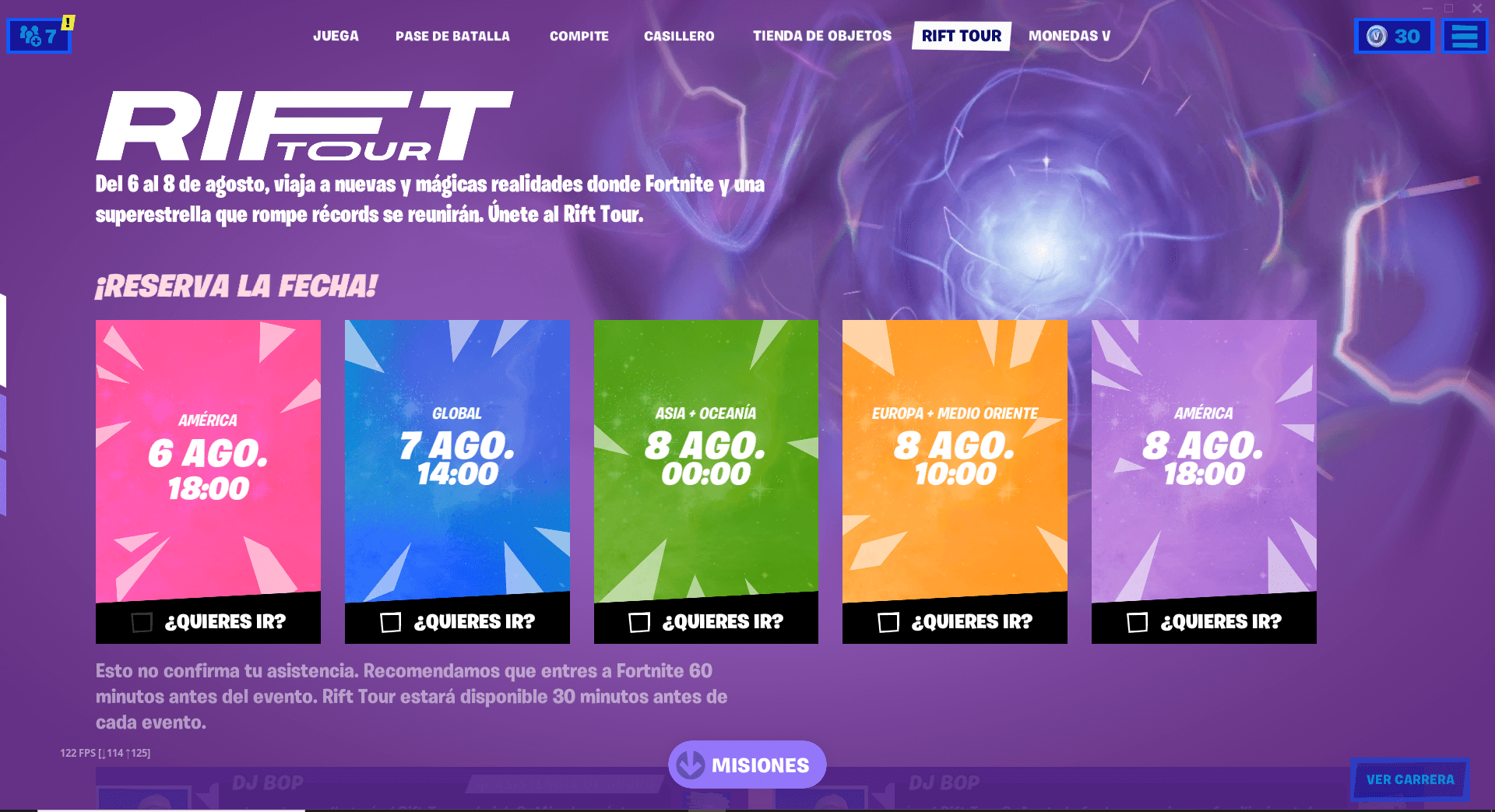Check ¿Quieres ir? for América 8 Ago.
This screenshot has width=1495, height=812.
[1138, 622]
